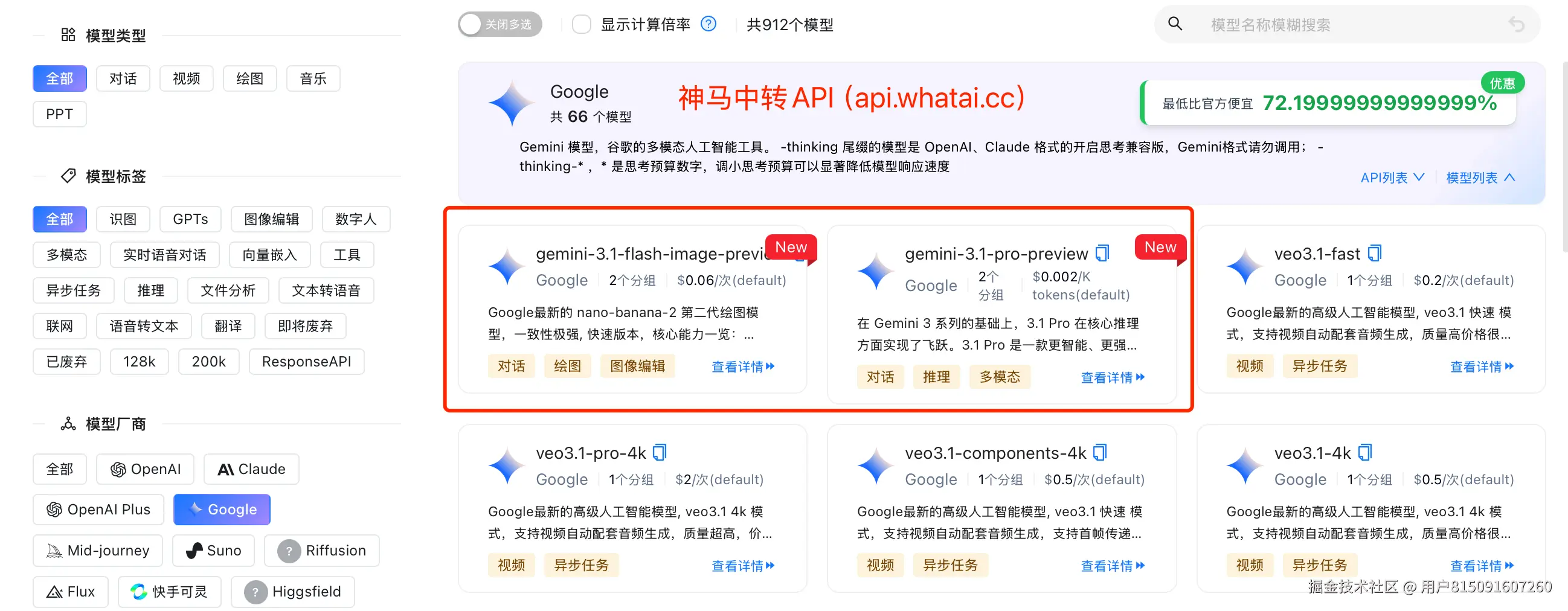Filter by the 128k tag
This screenshot has height=611, width=1568.
pyautogui.click(x=140, y=362)
